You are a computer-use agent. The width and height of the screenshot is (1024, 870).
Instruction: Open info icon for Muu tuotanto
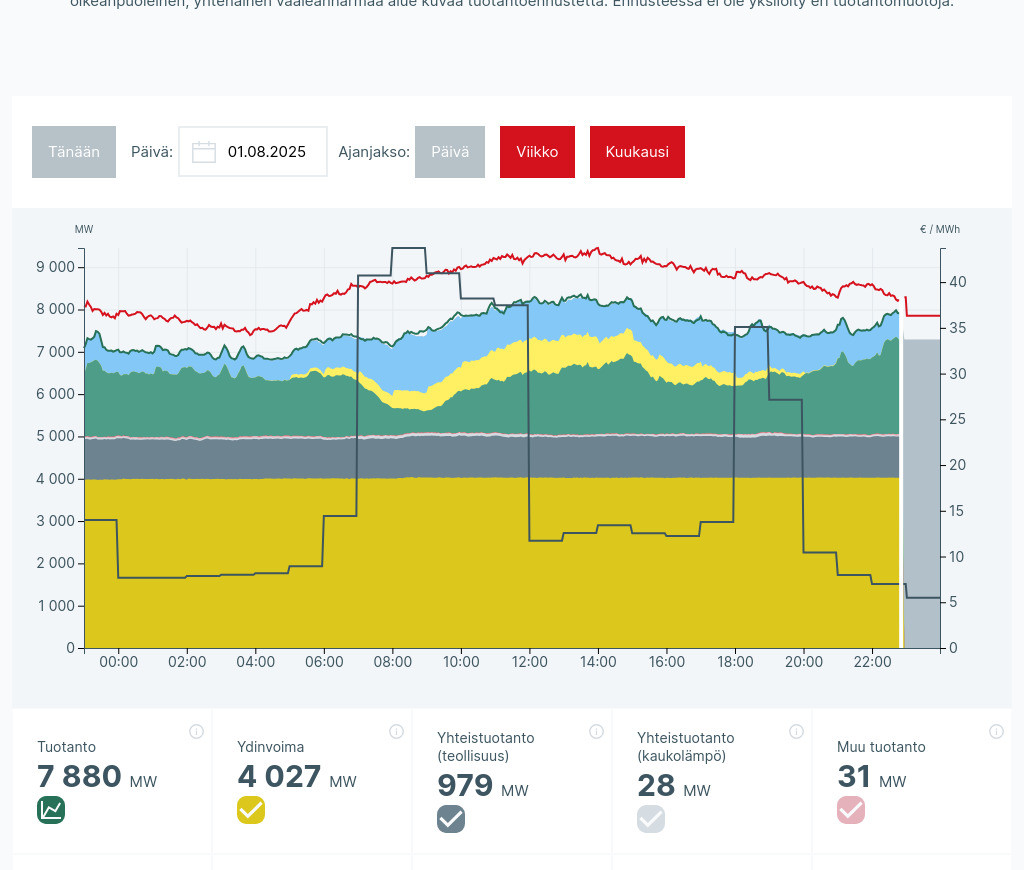pyautogui.click(x=996, y=732)
